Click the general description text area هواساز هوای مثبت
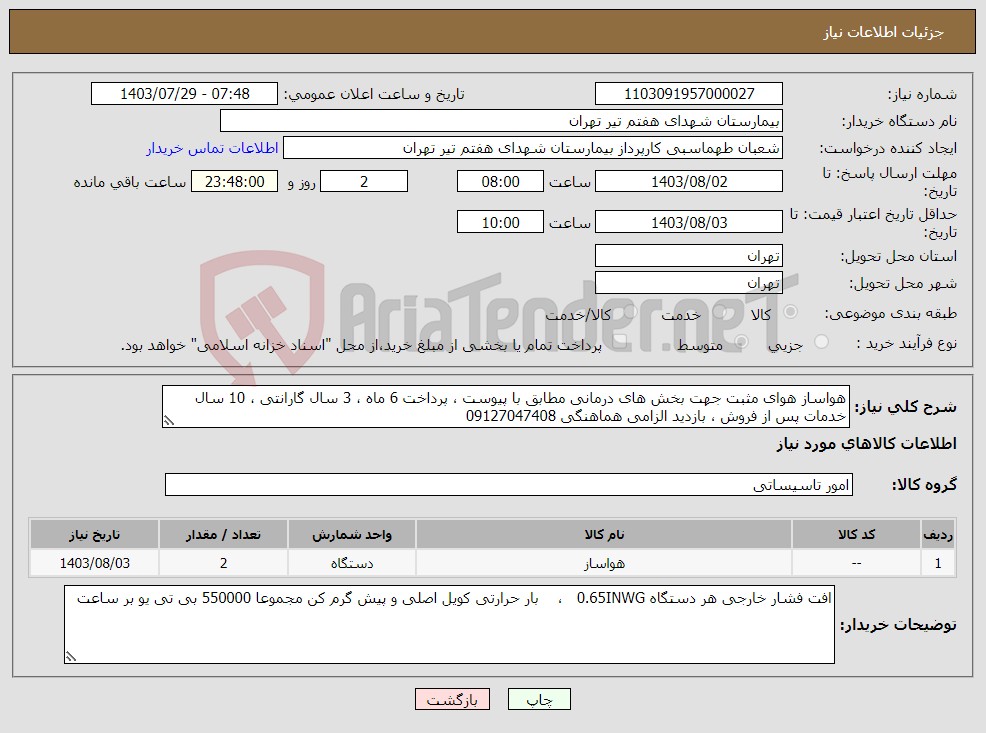Image resolution: width=986 pixels, height=733 pixels. (x=506, y=407)
